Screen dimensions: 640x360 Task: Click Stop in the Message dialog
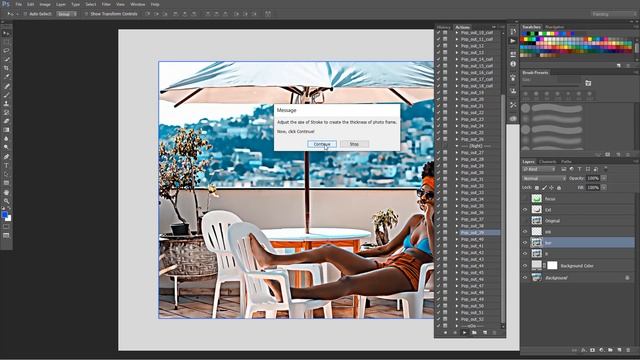[x=354, y=144]
